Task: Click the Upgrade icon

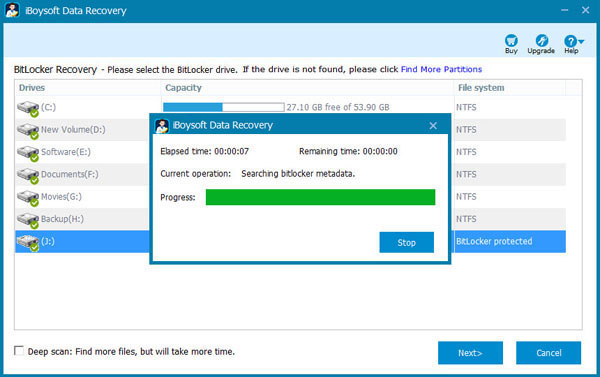Action: pyautogui.click(x=541, y=40)
